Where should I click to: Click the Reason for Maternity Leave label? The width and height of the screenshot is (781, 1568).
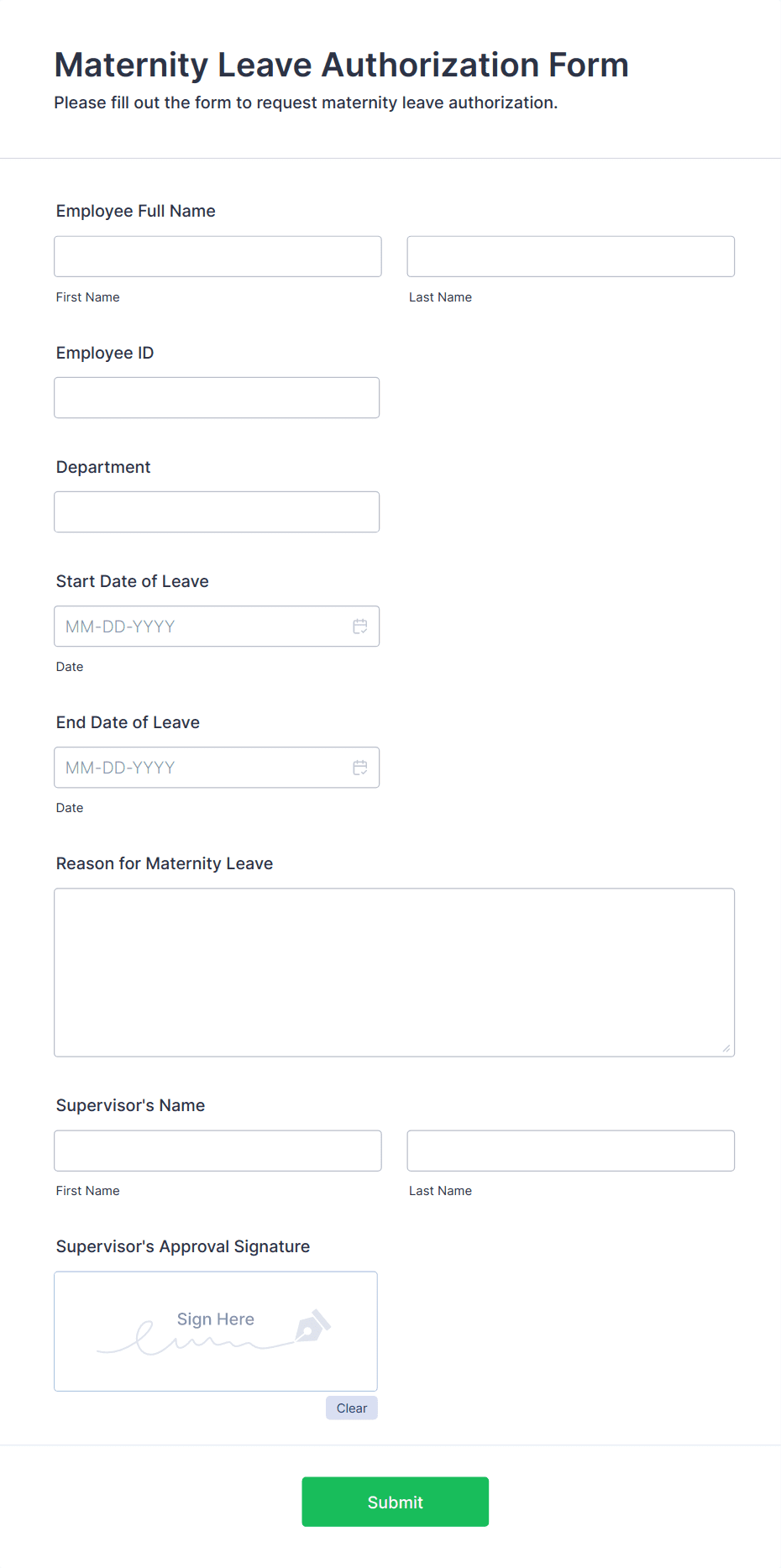click(165, 863)
